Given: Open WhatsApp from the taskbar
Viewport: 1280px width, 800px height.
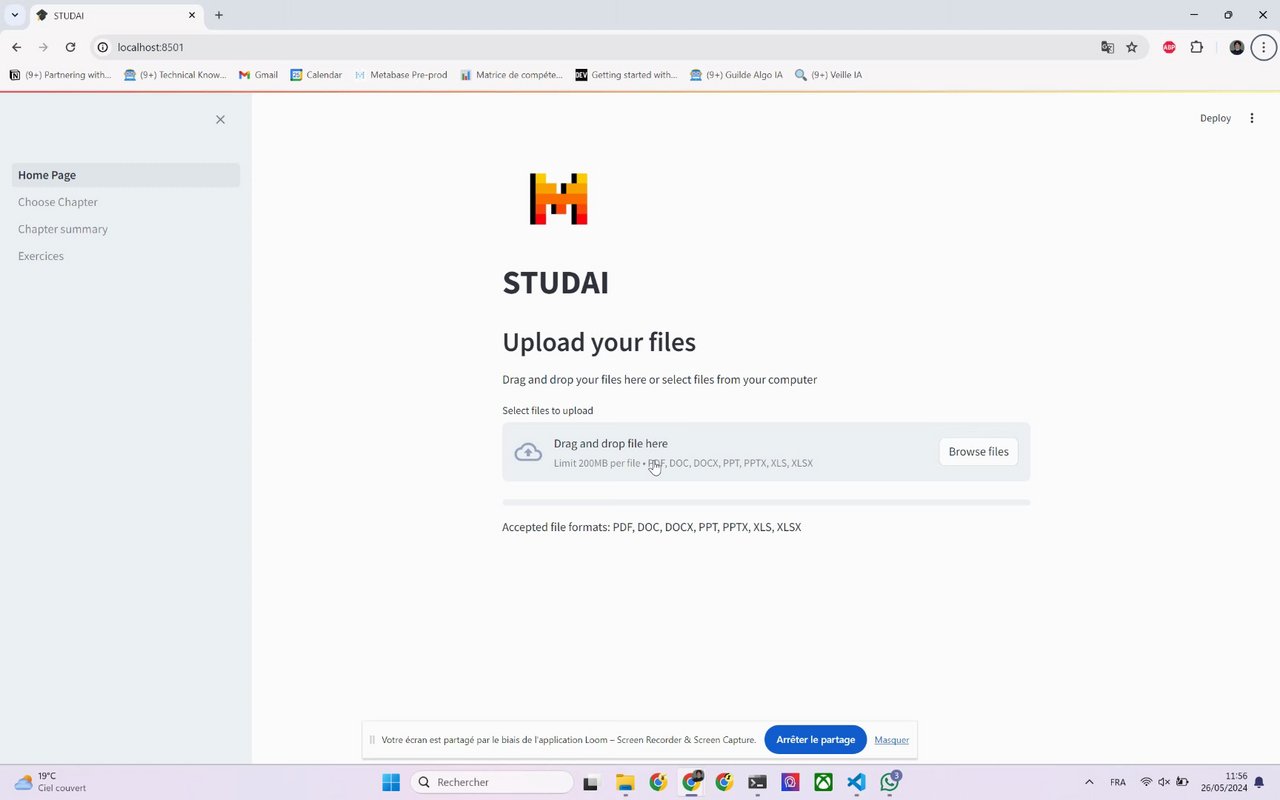Looking at the screenshot, I should tap(889, 782).
